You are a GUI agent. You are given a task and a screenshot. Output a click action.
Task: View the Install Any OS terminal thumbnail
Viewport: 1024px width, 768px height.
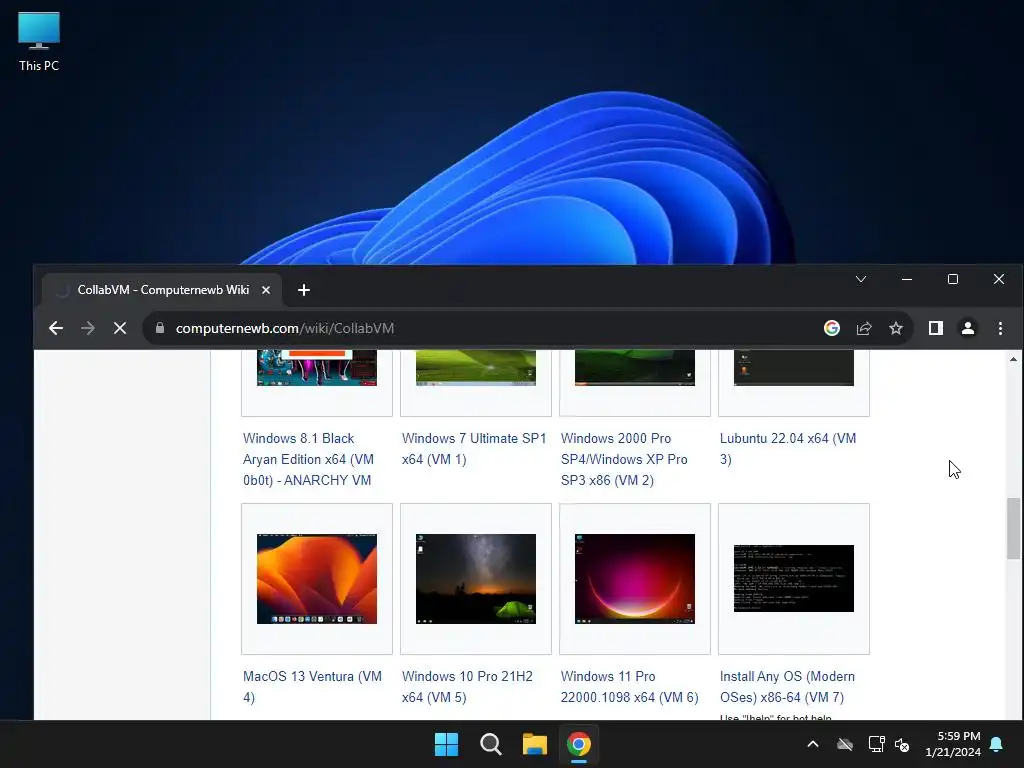(x=793, y=579)
